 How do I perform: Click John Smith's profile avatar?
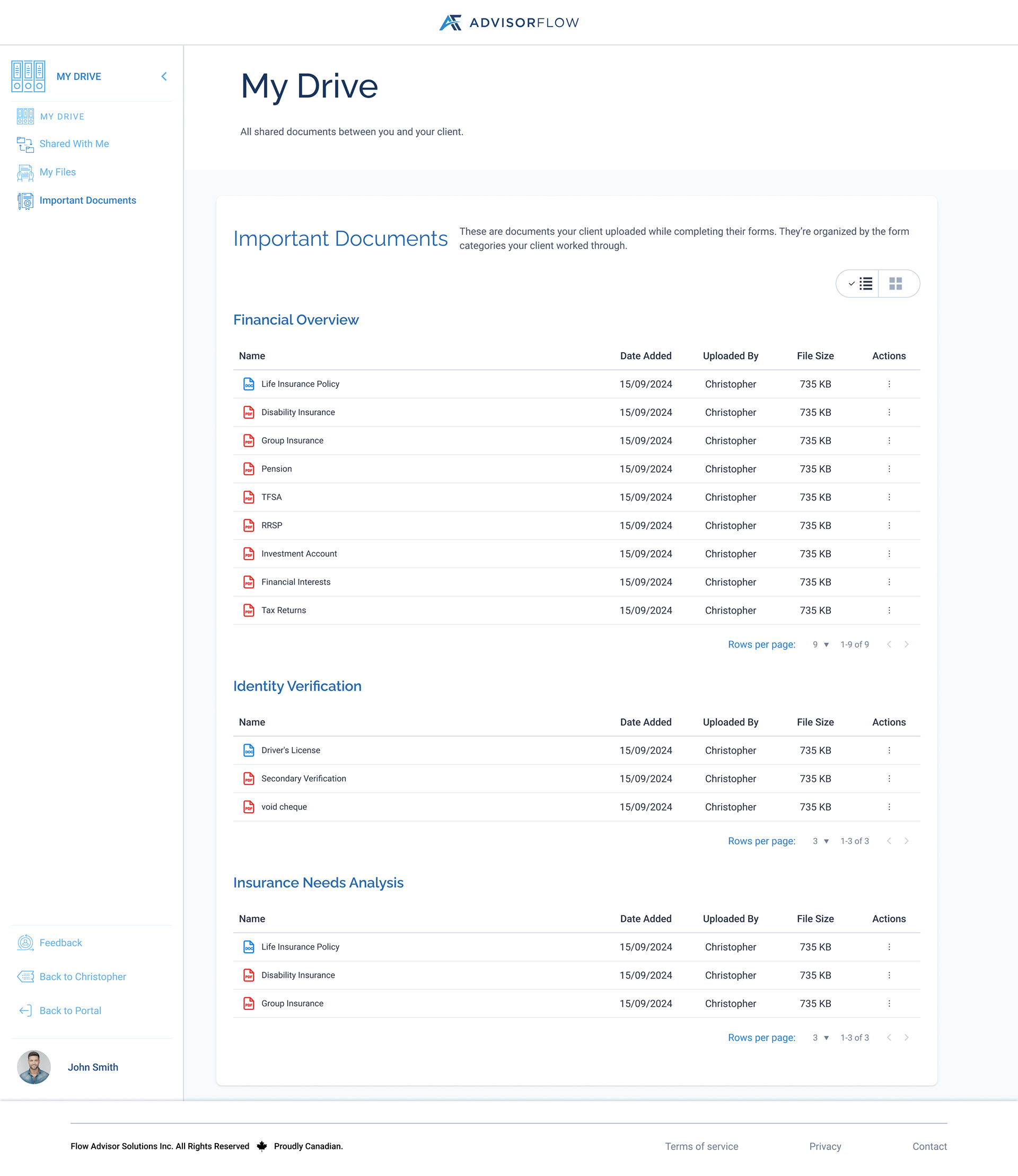pyautogui.click(x=34, y=1067)
